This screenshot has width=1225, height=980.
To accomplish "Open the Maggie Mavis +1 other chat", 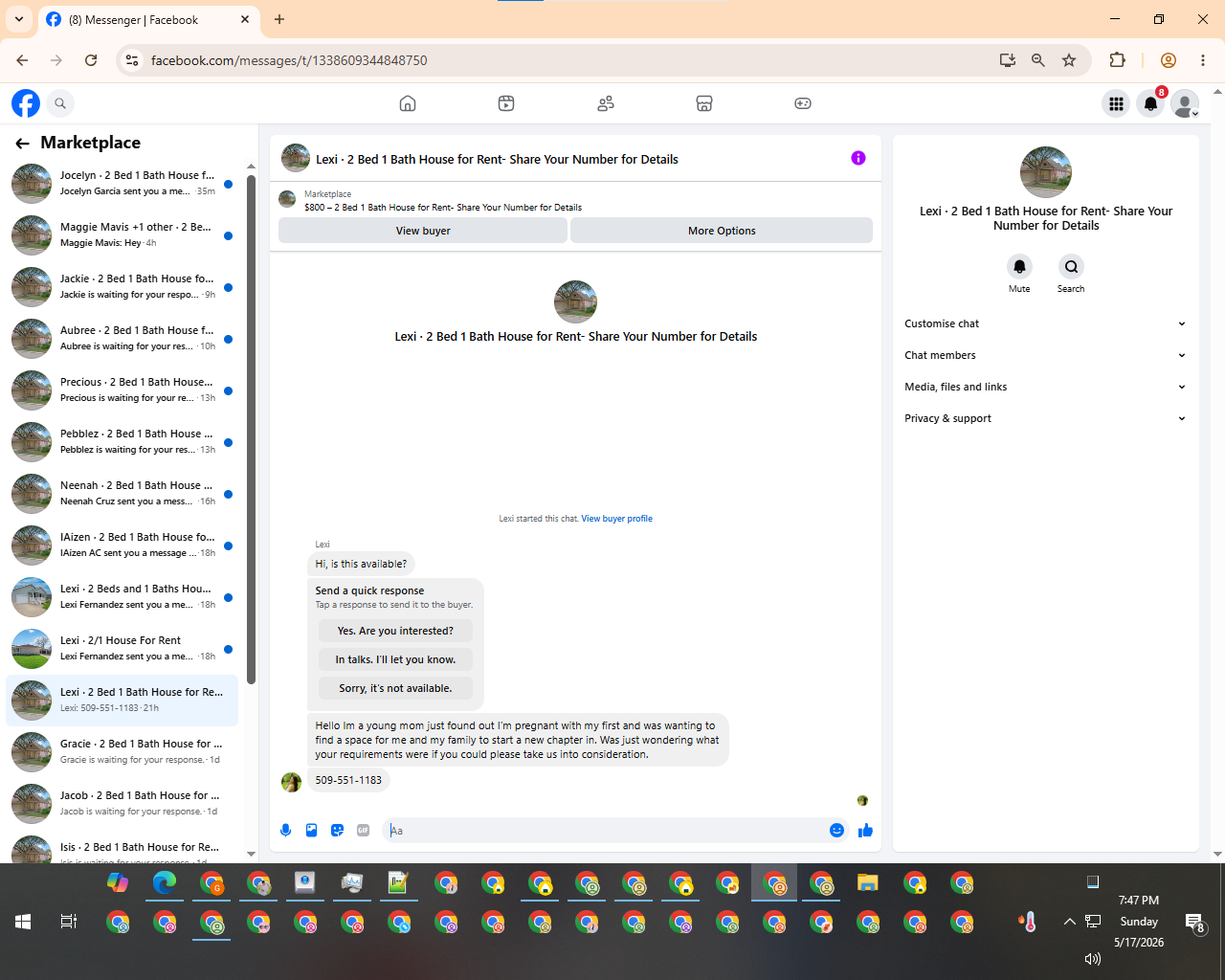I will coord(122,235).
